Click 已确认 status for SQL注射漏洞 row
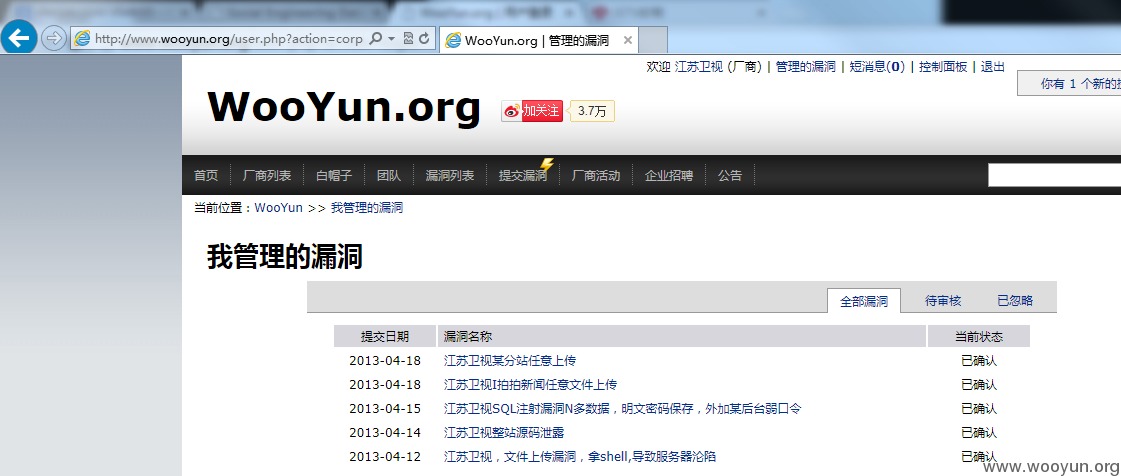The height and width of the screenshot is (476, 1121). (979, 409)
